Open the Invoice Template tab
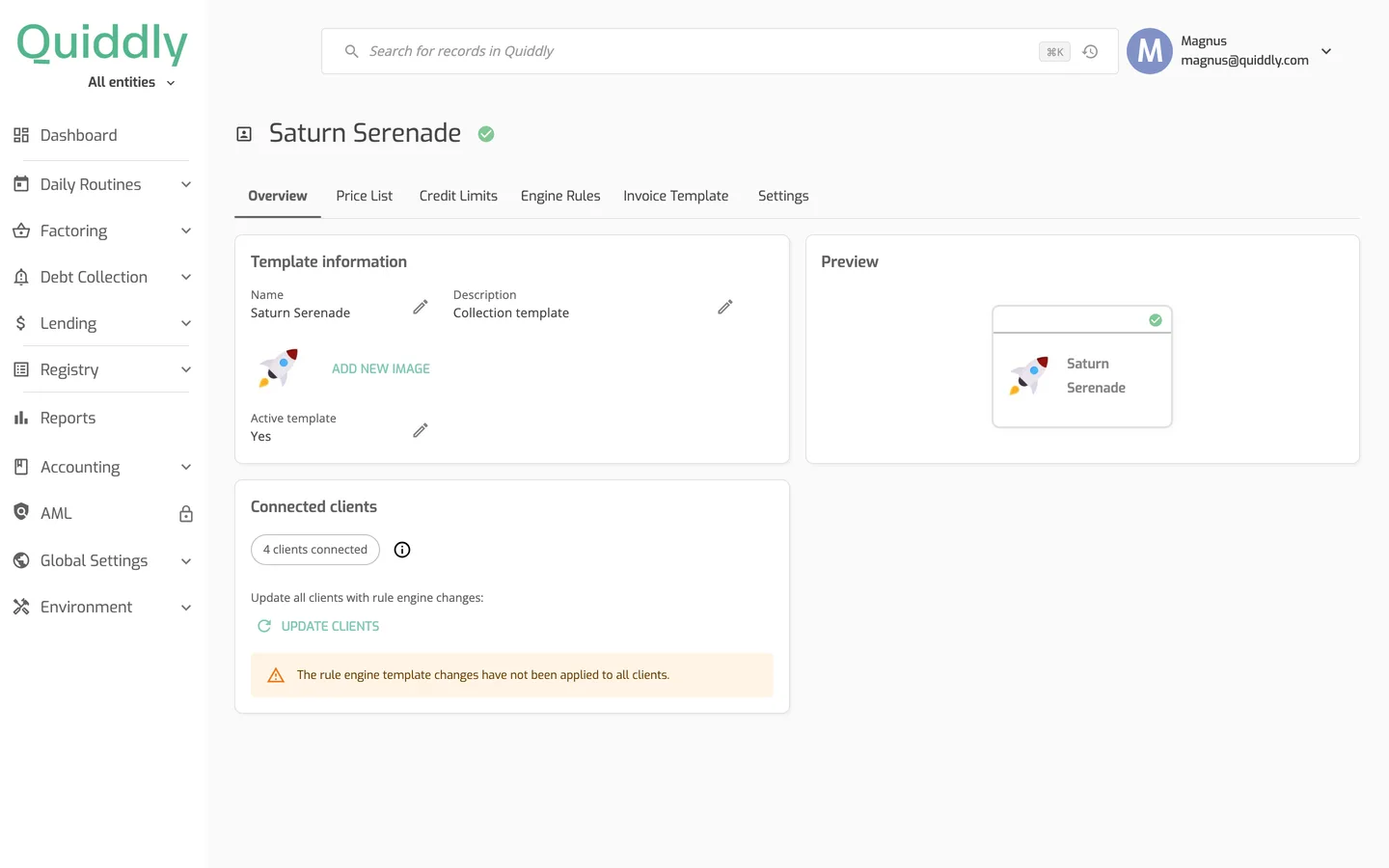This screenshot has height=868, width=1389. click(x=676, y=196)
